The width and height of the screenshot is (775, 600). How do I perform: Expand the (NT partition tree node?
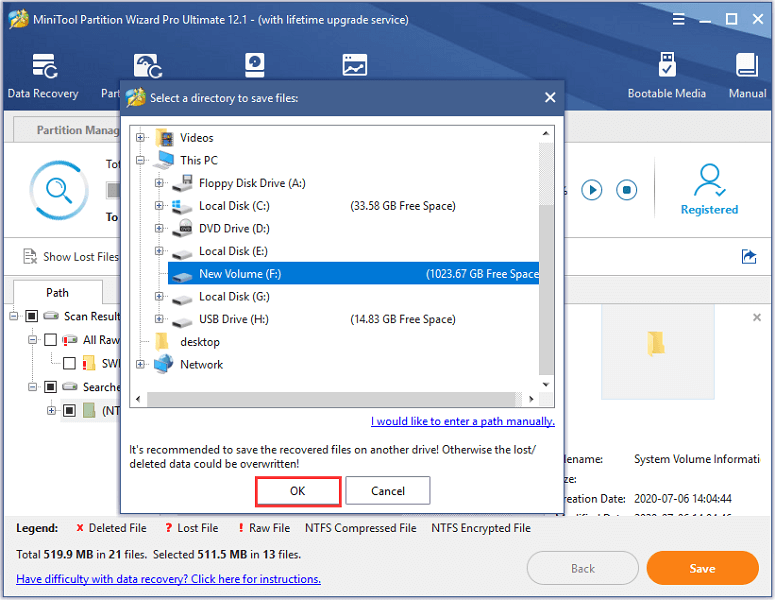[x=51, y=410]
